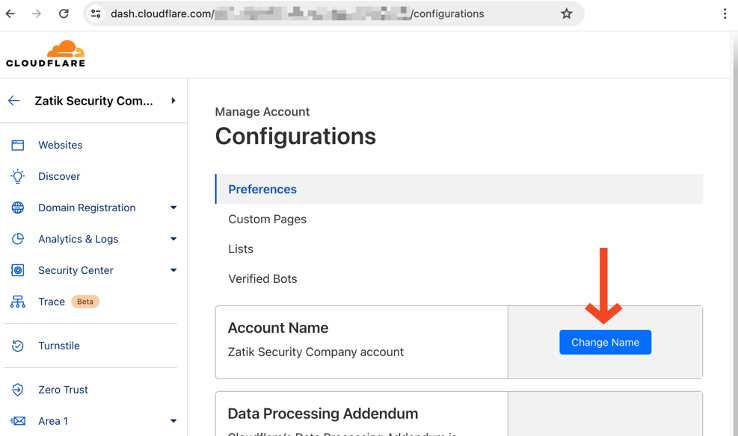Expand Area 1 submenu arrow
Screen dimensions: 738x436
coord(173,421)
